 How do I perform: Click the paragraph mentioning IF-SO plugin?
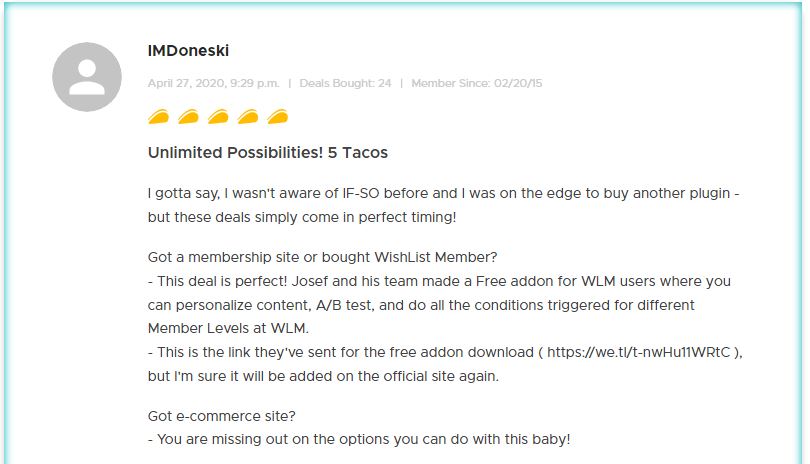443,205
